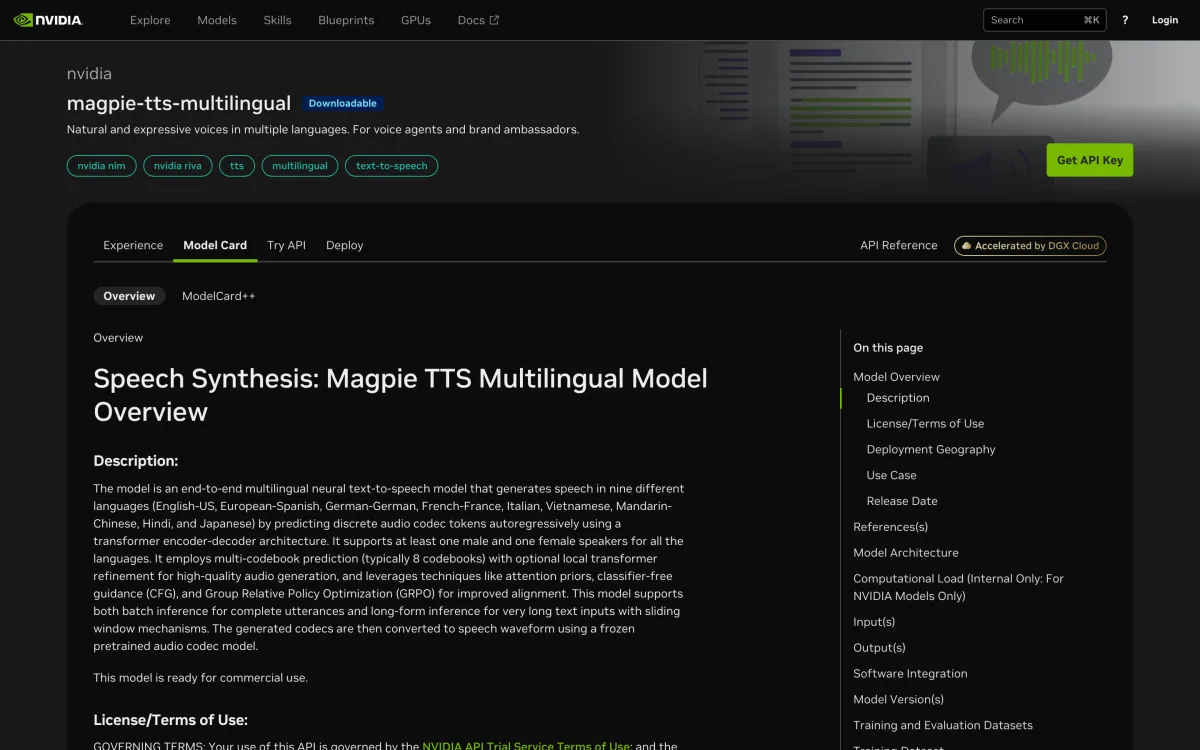Open Blueprints in top navigation
This screenshot has height=750, width=1200.
point(346,20)
